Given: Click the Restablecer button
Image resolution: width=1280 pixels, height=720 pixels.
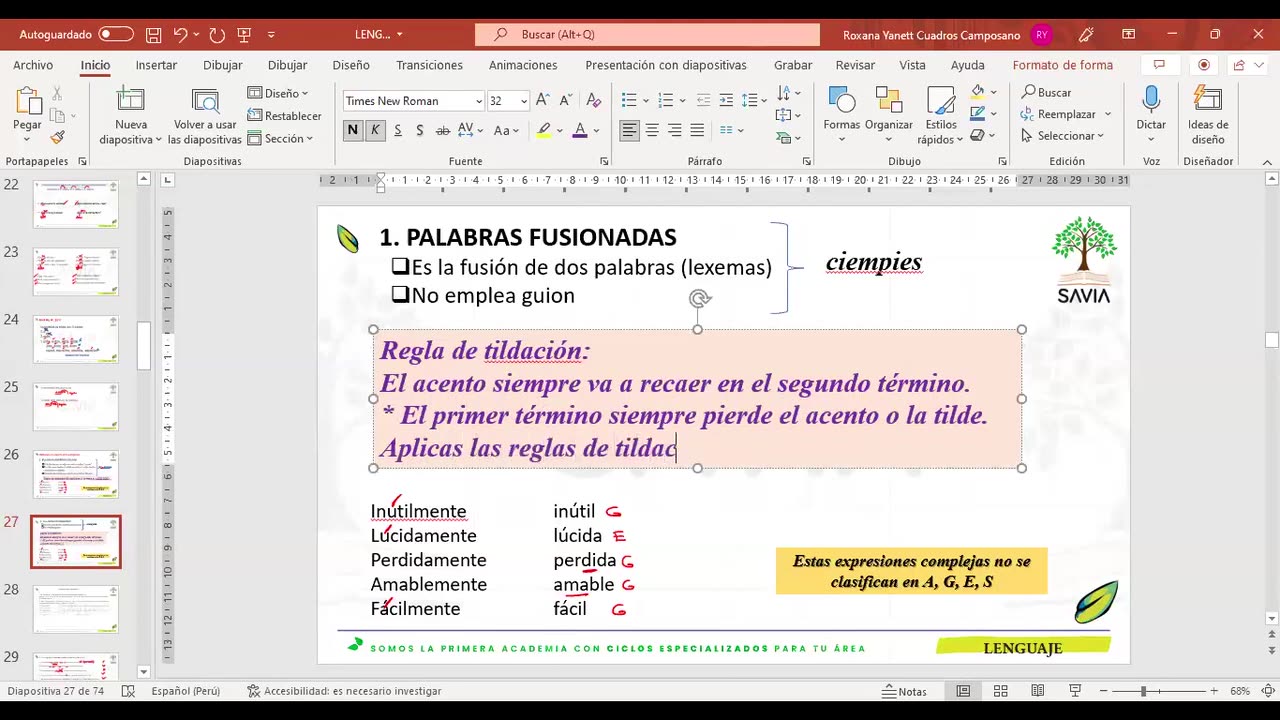Looking at the screenshot, I should pos(284,116).
